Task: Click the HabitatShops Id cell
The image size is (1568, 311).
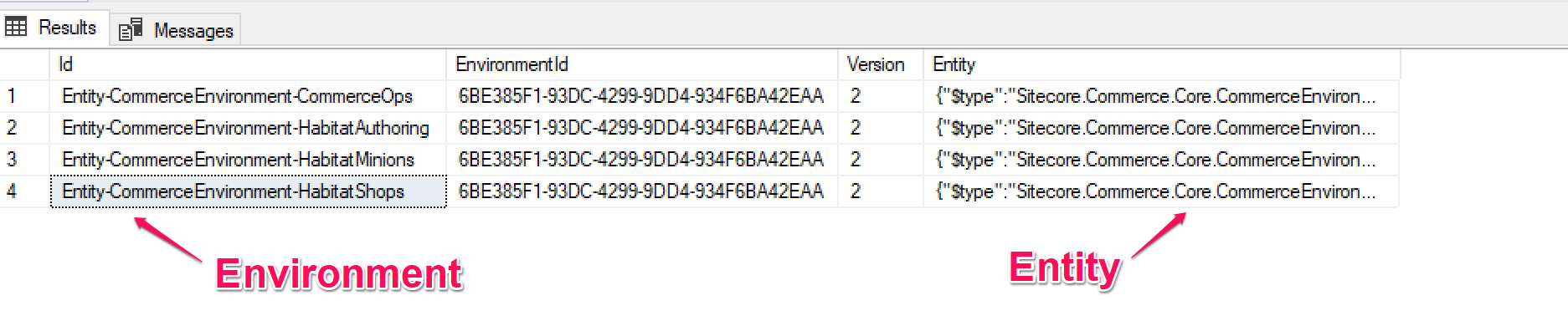Action: tap(249, 191)
